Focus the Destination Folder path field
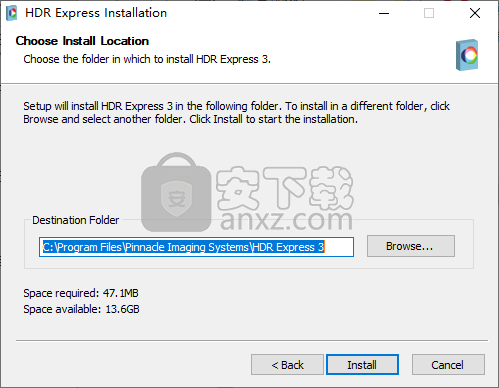This screenshot has height=388, width=499. (196, 247)
